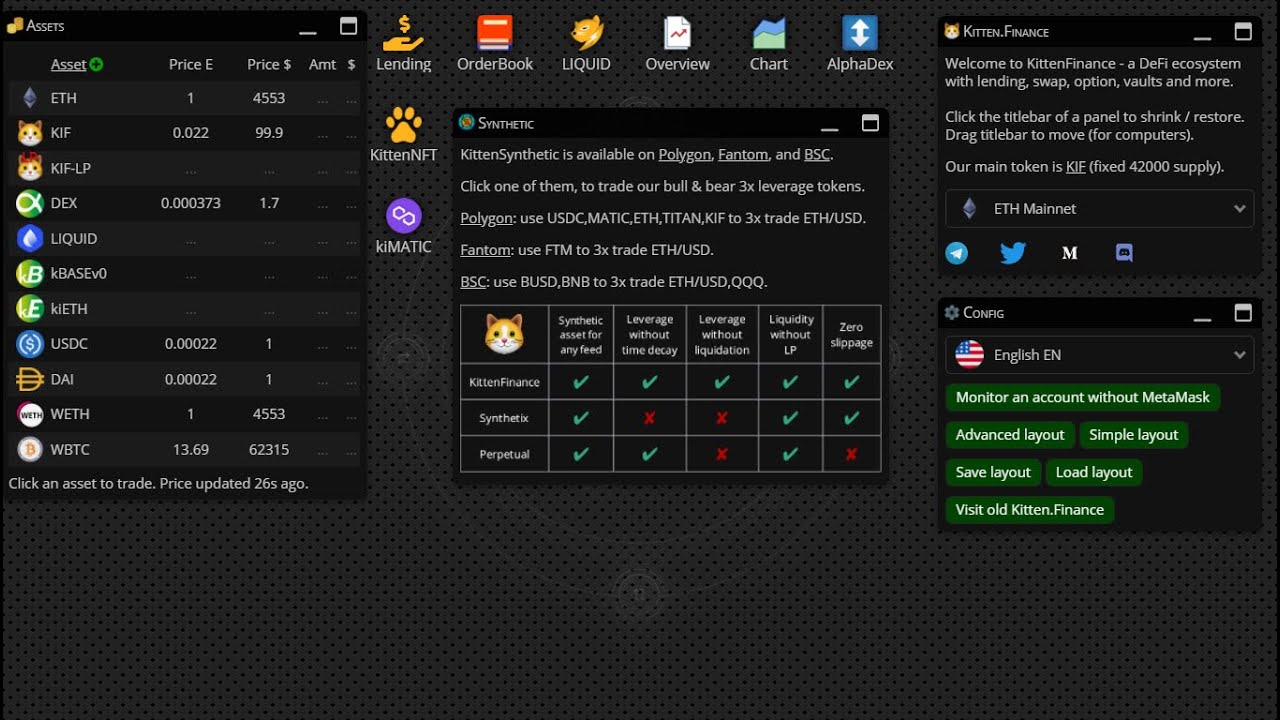
Task: Click the KIF Price E value 0.022
Action: (x=191, y=133)
